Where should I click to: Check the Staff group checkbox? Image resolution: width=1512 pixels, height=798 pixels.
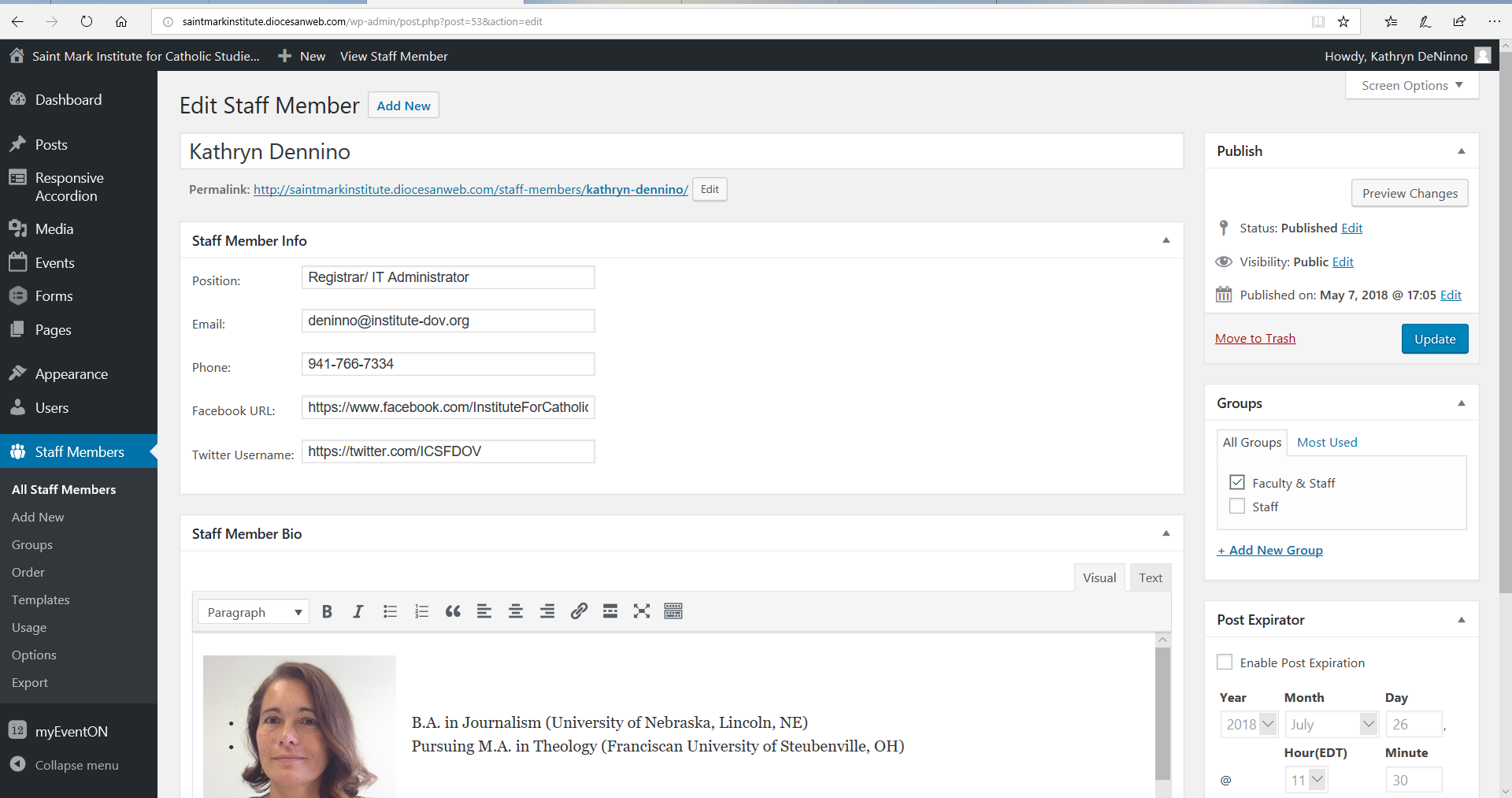click(x=1237, y=506)
